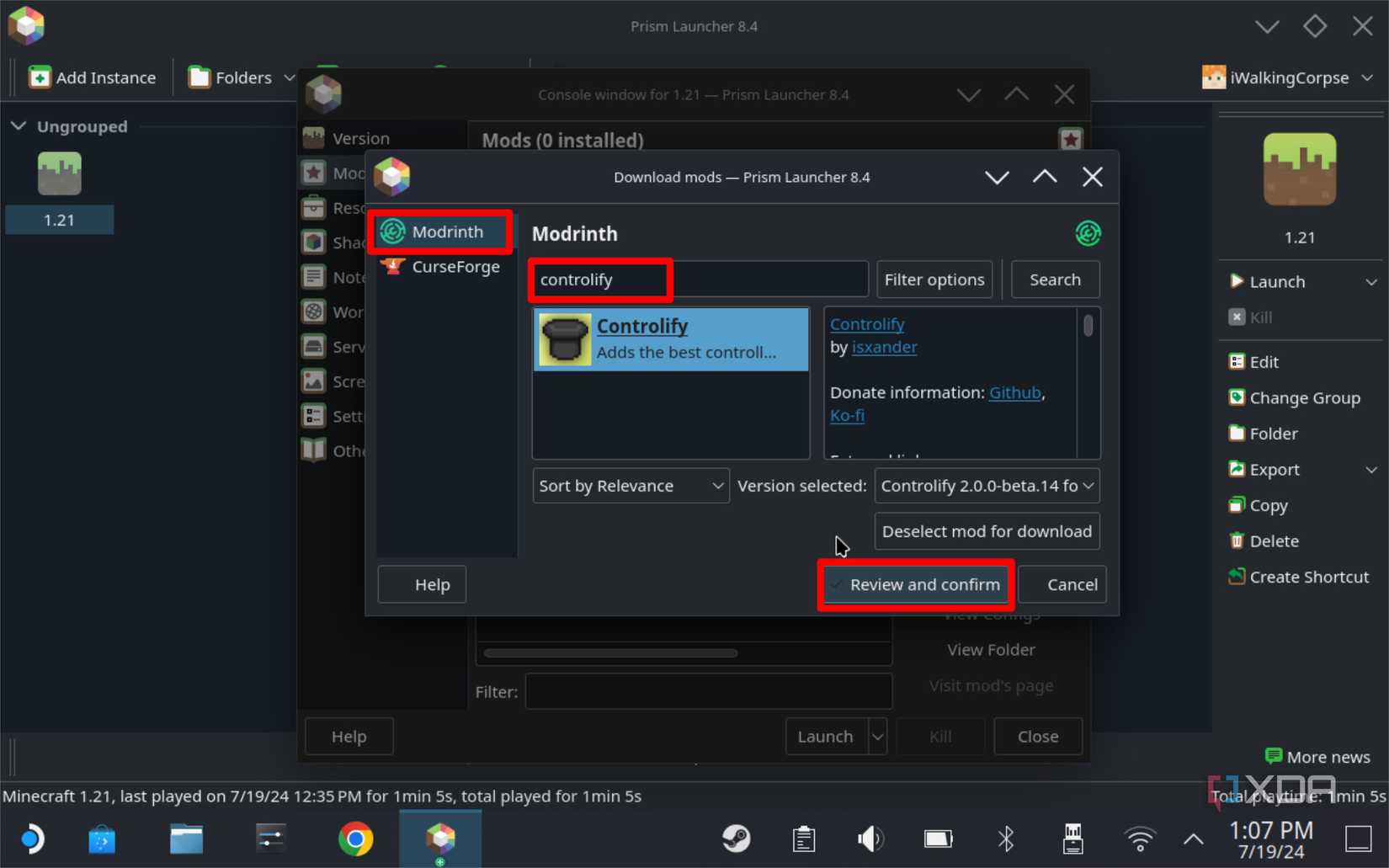Click Export in instance panel
This screenshot has width=1389, height=868.
pos(1264,470)
